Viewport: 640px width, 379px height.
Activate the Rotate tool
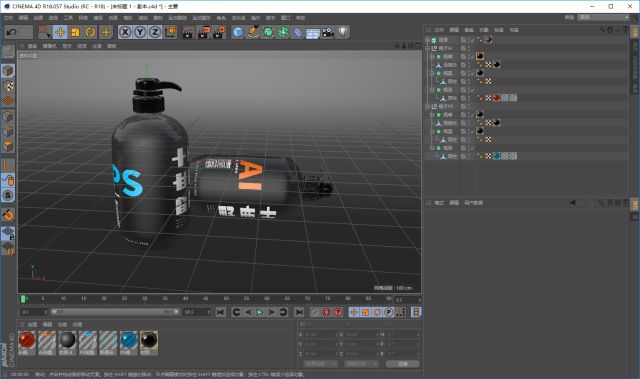click(90, 32)
